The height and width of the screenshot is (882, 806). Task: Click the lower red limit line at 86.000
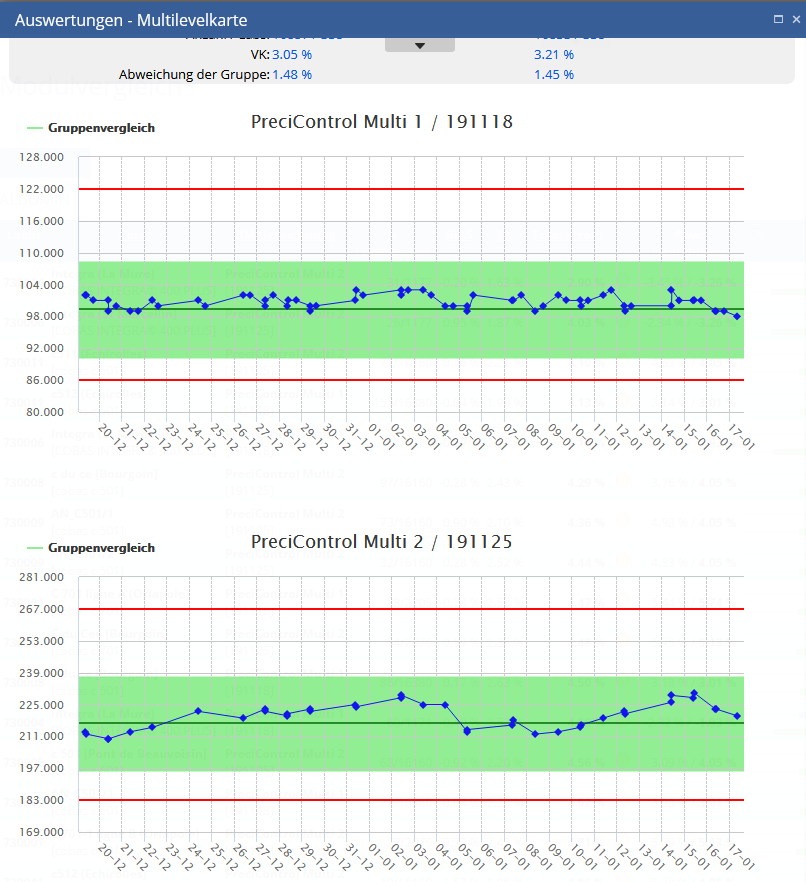411,380
